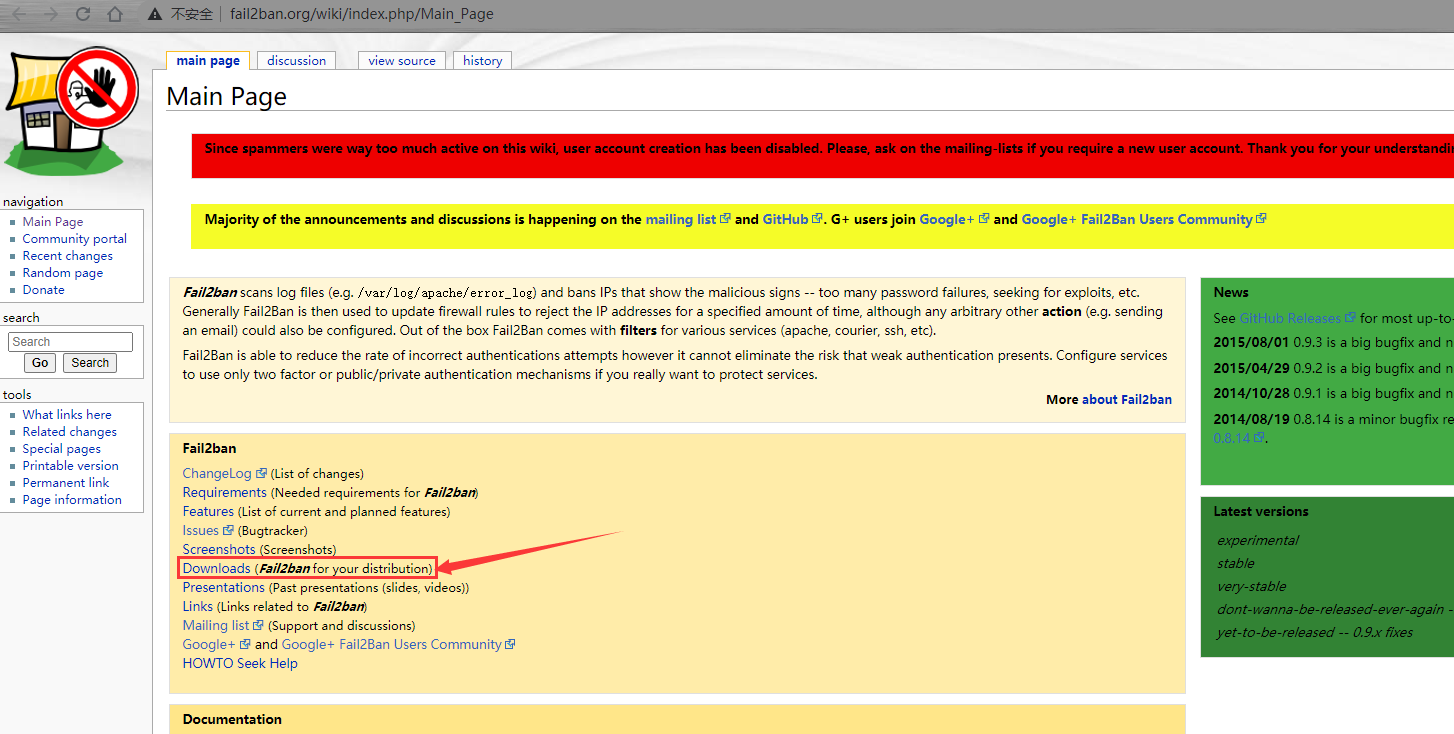Open the GitHub link in yellow banner
This screenshot has width=1454, height=734.
pyautogui.click(x=785, y=219)
